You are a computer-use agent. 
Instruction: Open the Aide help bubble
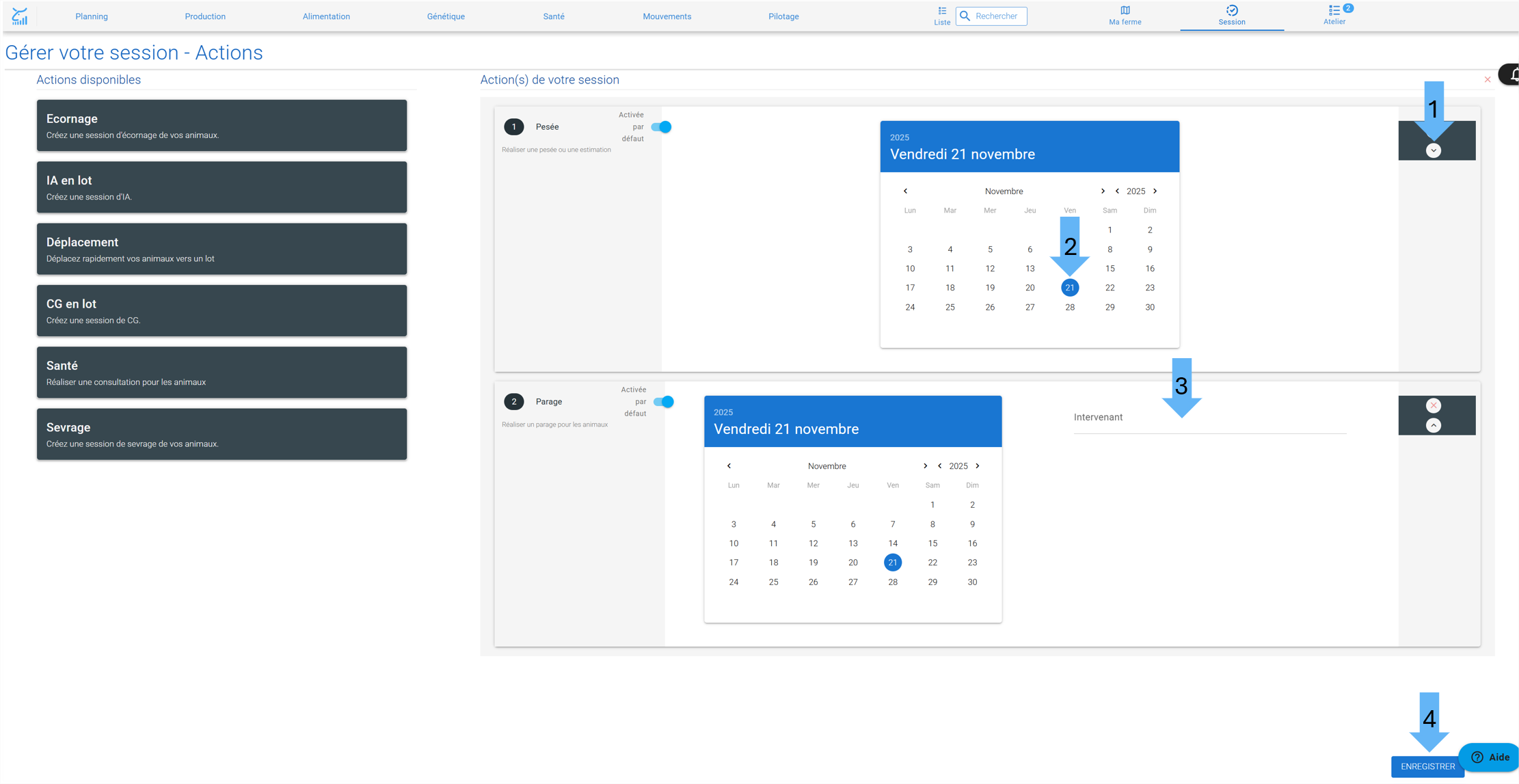(1490, 757)
